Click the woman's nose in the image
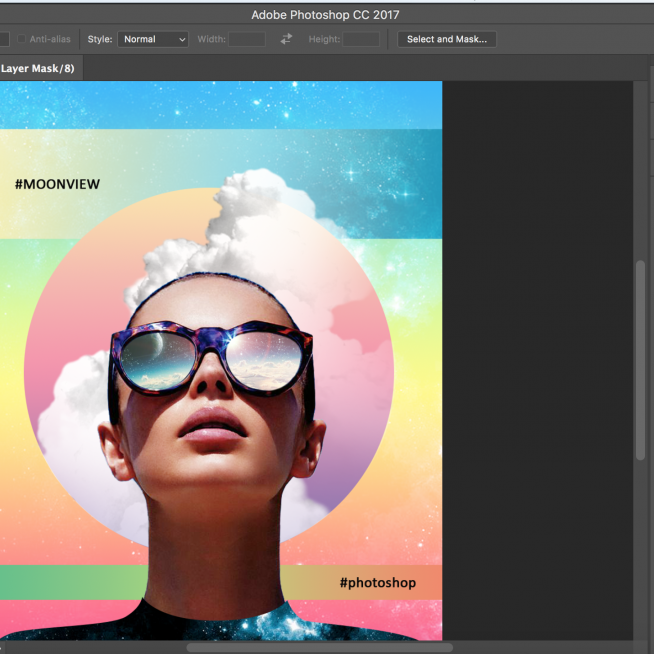 [209, 382]
